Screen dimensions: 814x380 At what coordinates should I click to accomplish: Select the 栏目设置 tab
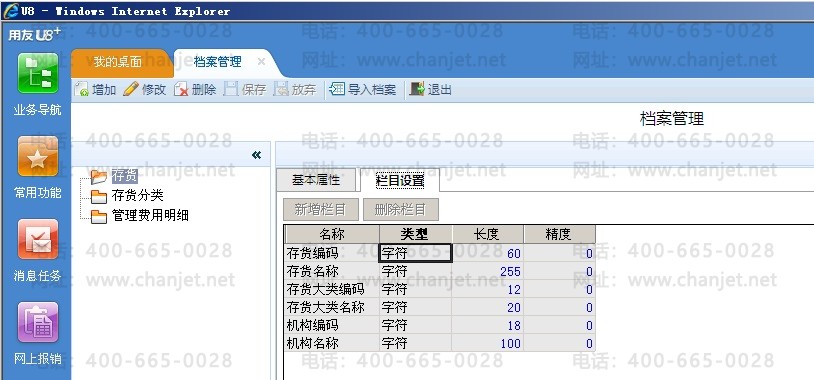click(400, 180)
